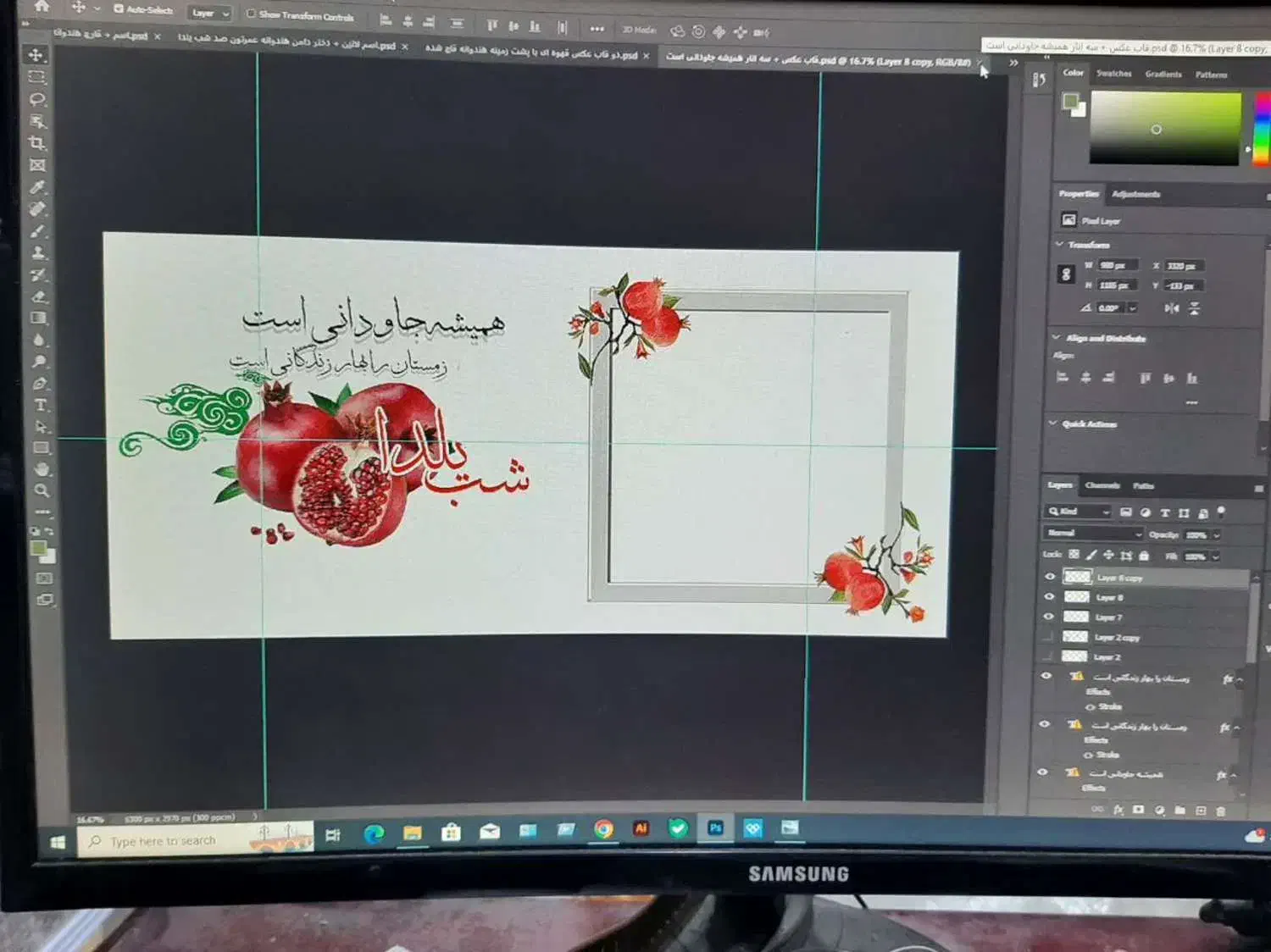Enable the Auto-Select checkbox

(x=119, y=9)
